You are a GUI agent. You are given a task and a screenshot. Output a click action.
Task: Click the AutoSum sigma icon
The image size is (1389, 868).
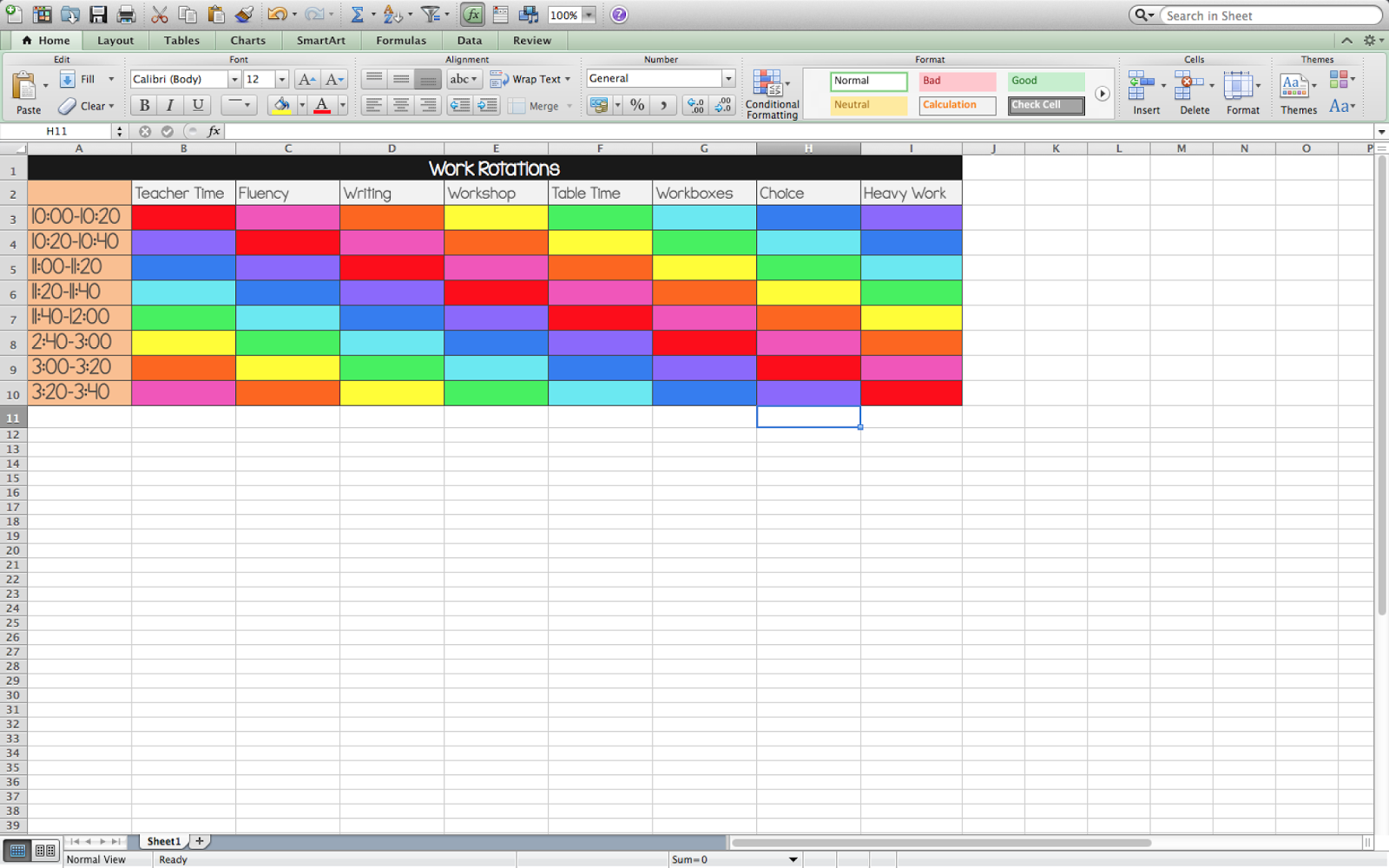click(357, 15)
